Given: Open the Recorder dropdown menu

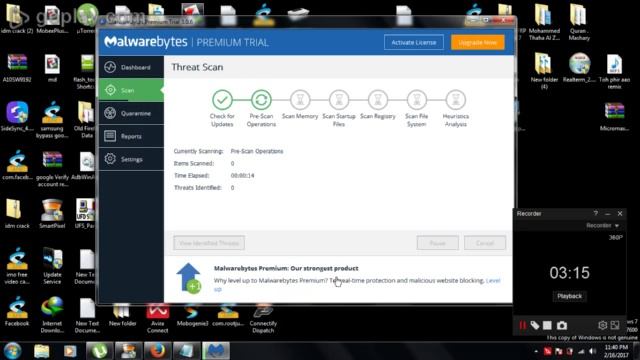Looking at the screenshot, I should [x=602, y=225].
